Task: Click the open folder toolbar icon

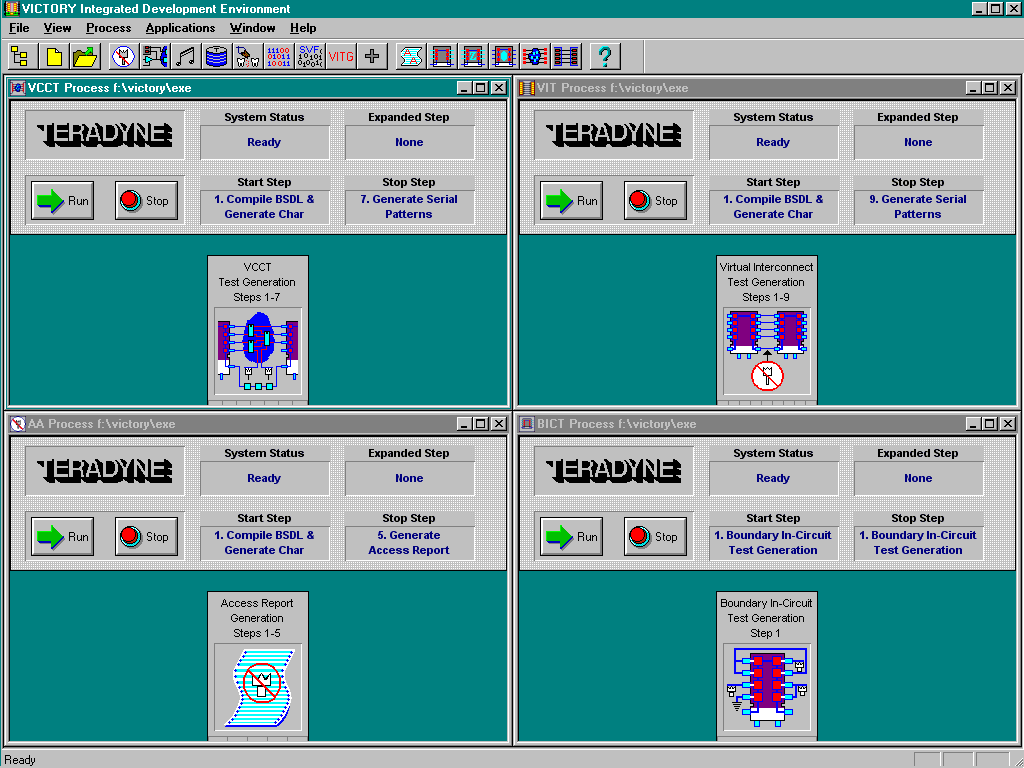Action: point(85,56)
